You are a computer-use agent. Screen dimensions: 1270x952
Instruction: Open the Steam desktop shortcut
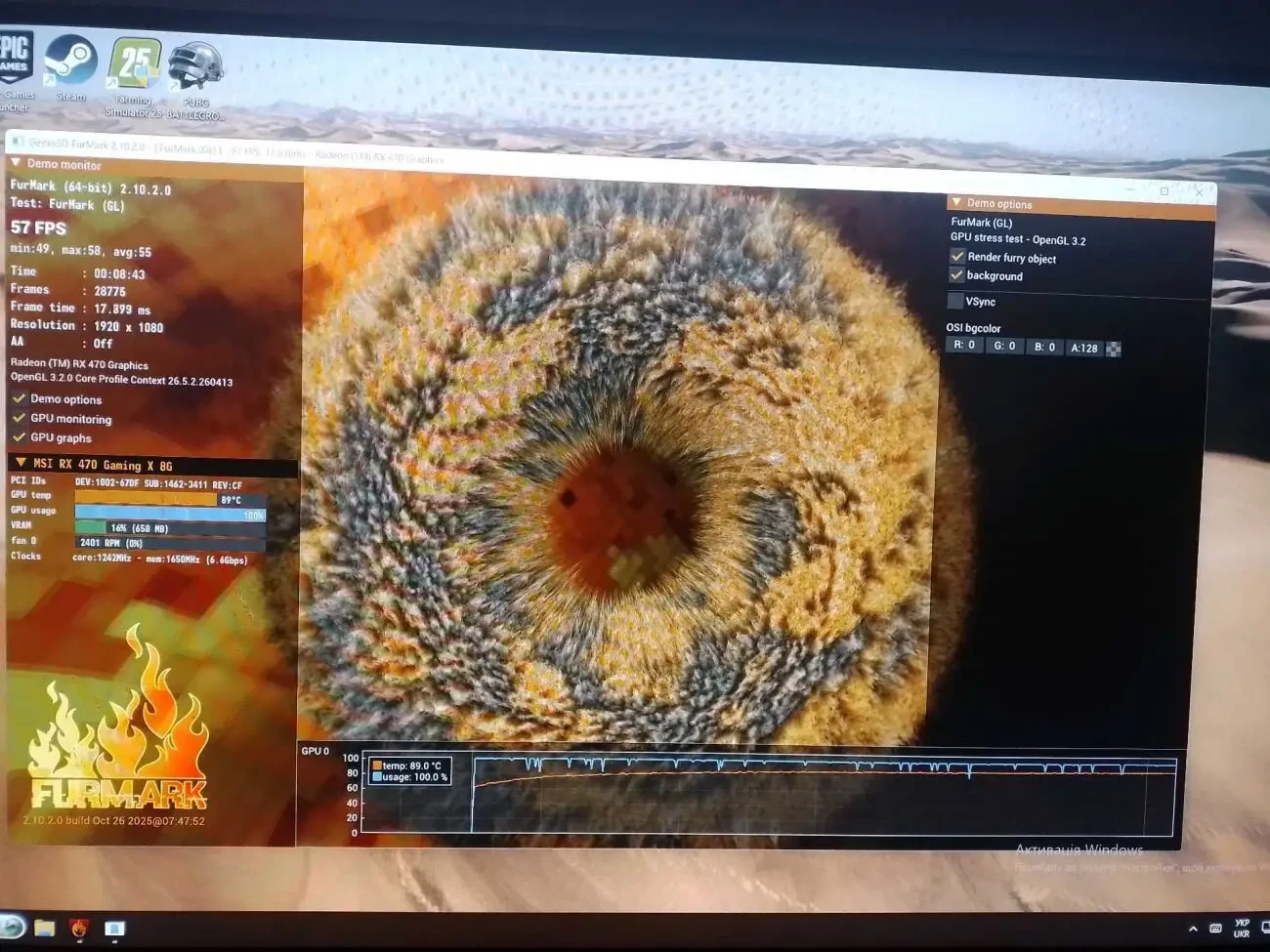point(70,66)
